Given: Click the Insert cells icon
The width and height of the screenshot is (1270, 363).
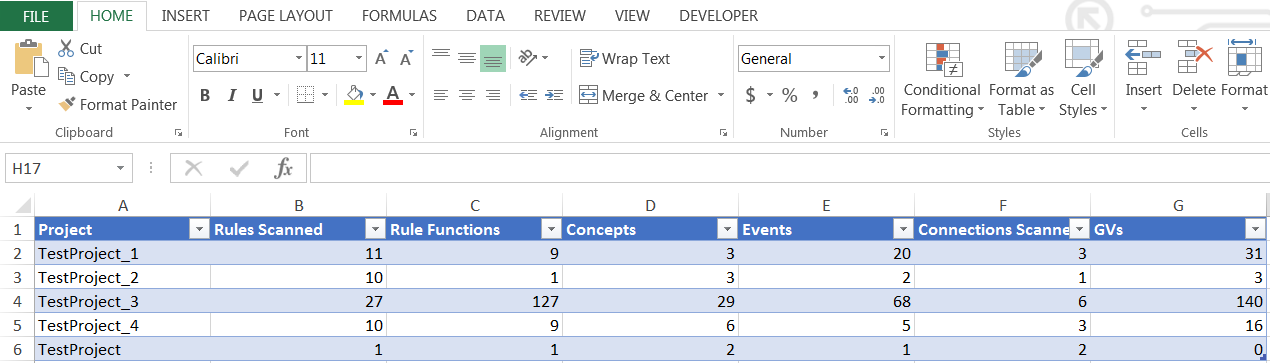Looking at the screenshot, I should [1143, 59].
